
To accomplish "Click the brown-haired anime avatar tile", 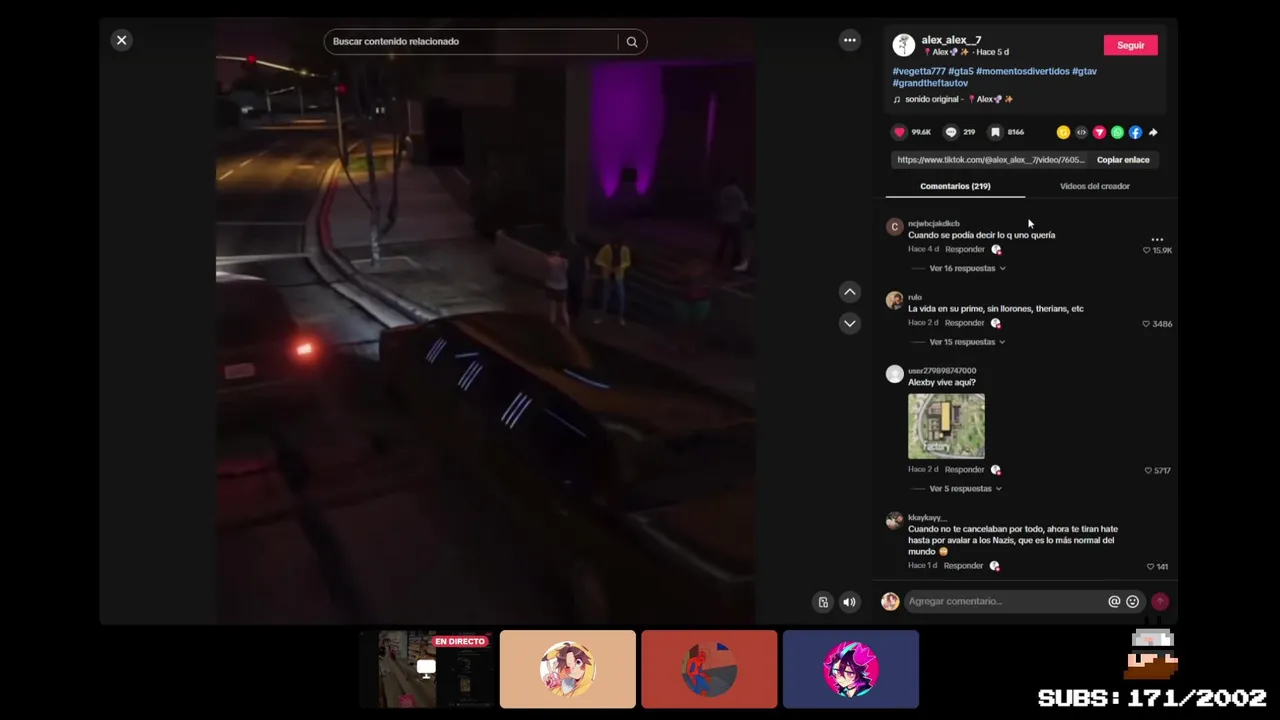I will pyautogui.click(x=567, y=669).
